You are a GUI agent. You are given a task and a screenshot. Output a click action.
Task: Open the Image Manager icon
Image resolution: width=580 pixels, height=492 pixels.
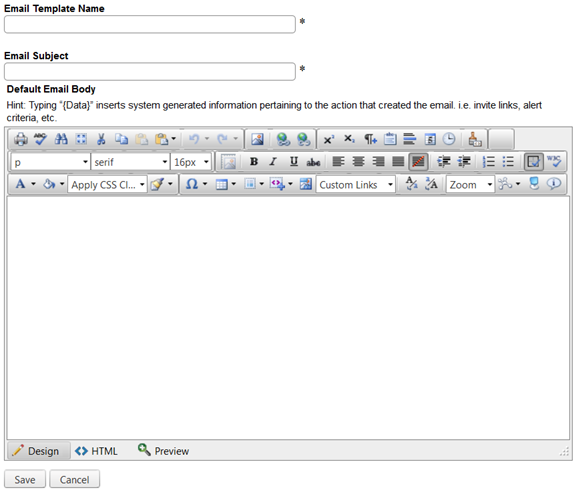[x=257, y=139]
